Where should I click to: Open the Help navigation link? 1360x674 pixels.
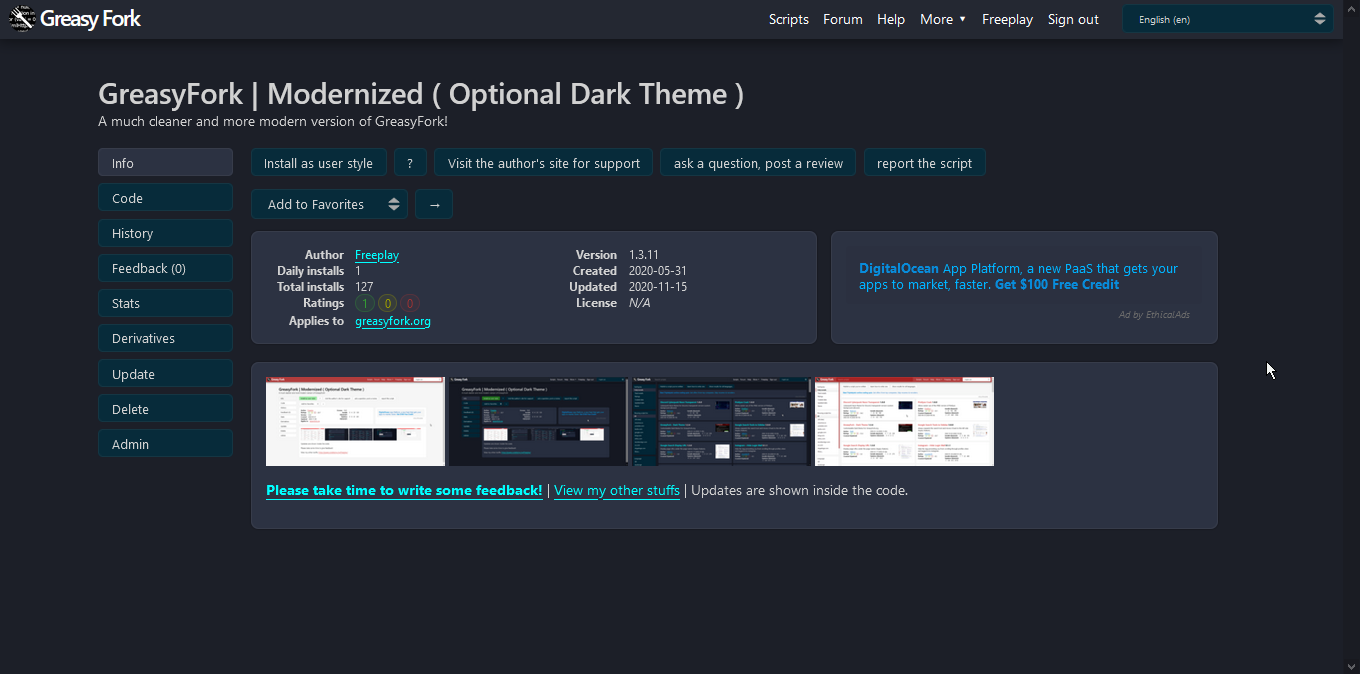click(891, 19)
